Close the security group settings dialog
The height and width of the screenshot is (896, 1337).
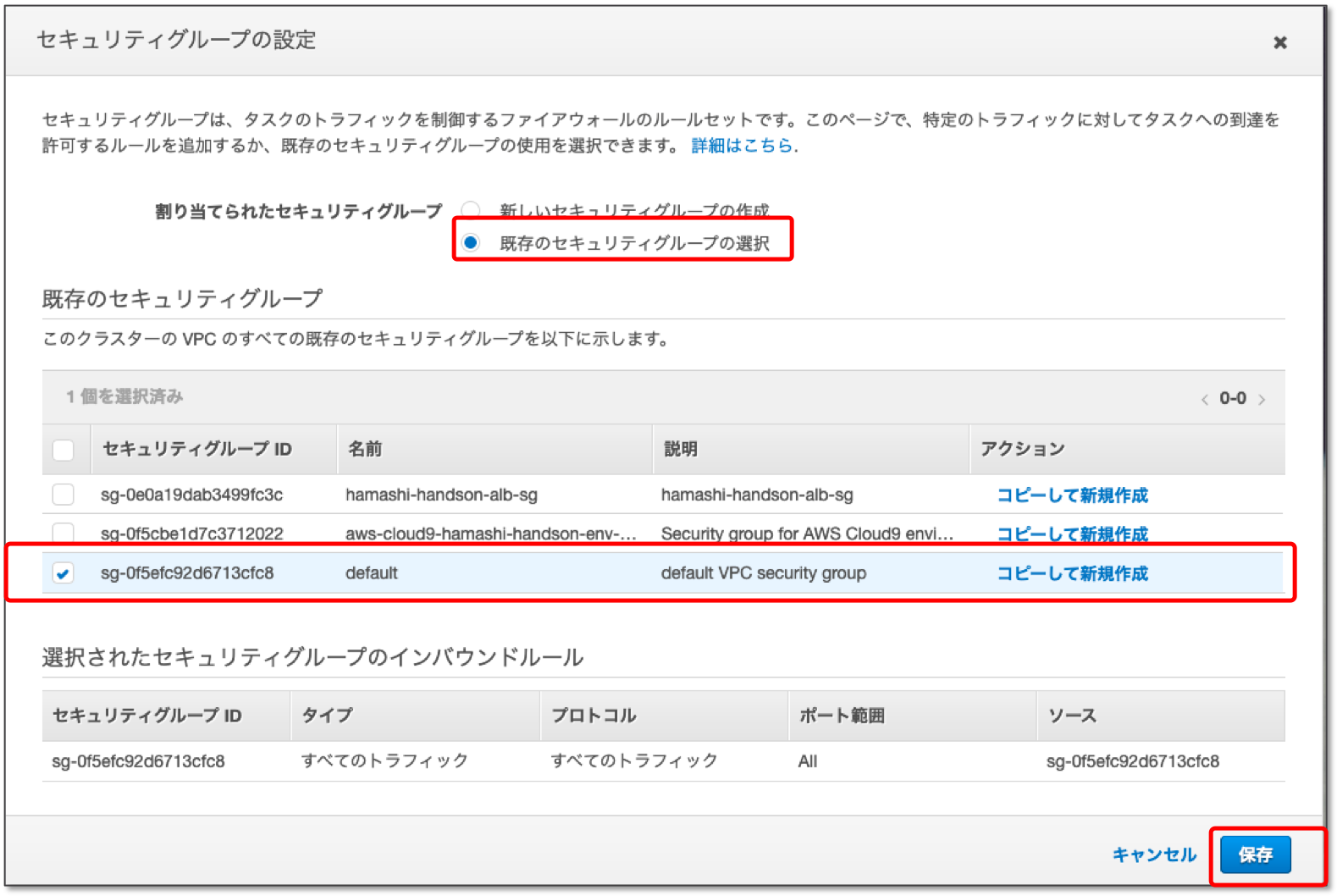[1279, 42]
